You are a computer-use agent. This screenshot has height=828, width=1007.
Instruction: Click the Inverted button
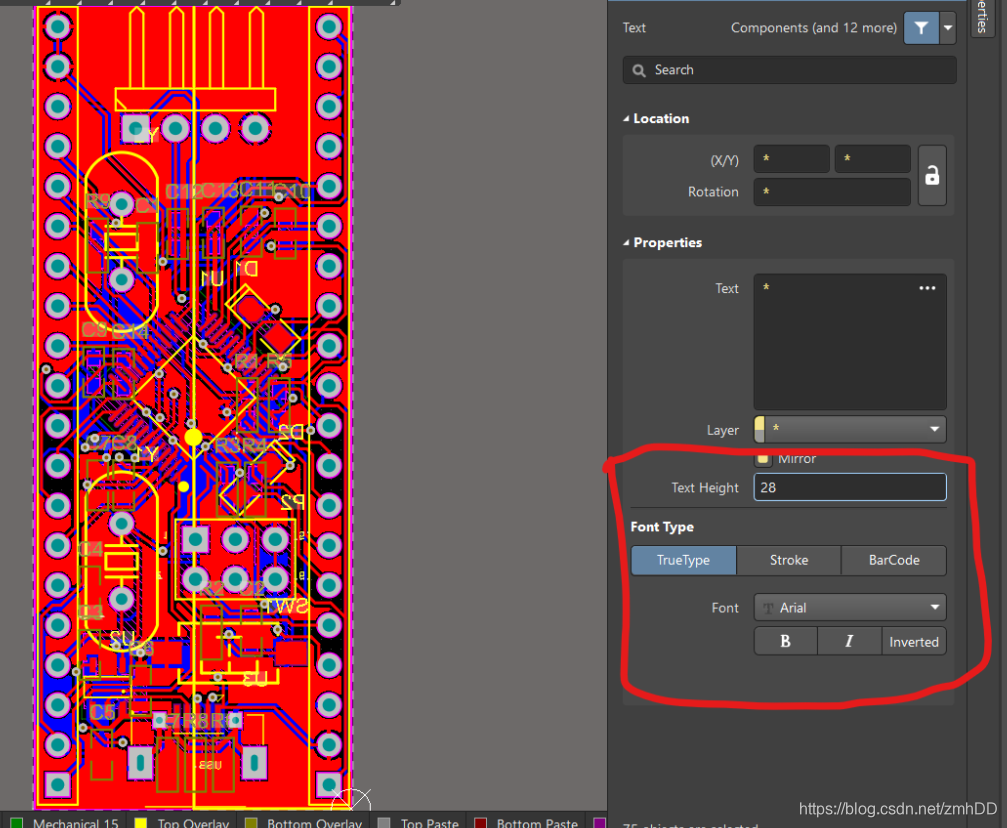(914, 641)
